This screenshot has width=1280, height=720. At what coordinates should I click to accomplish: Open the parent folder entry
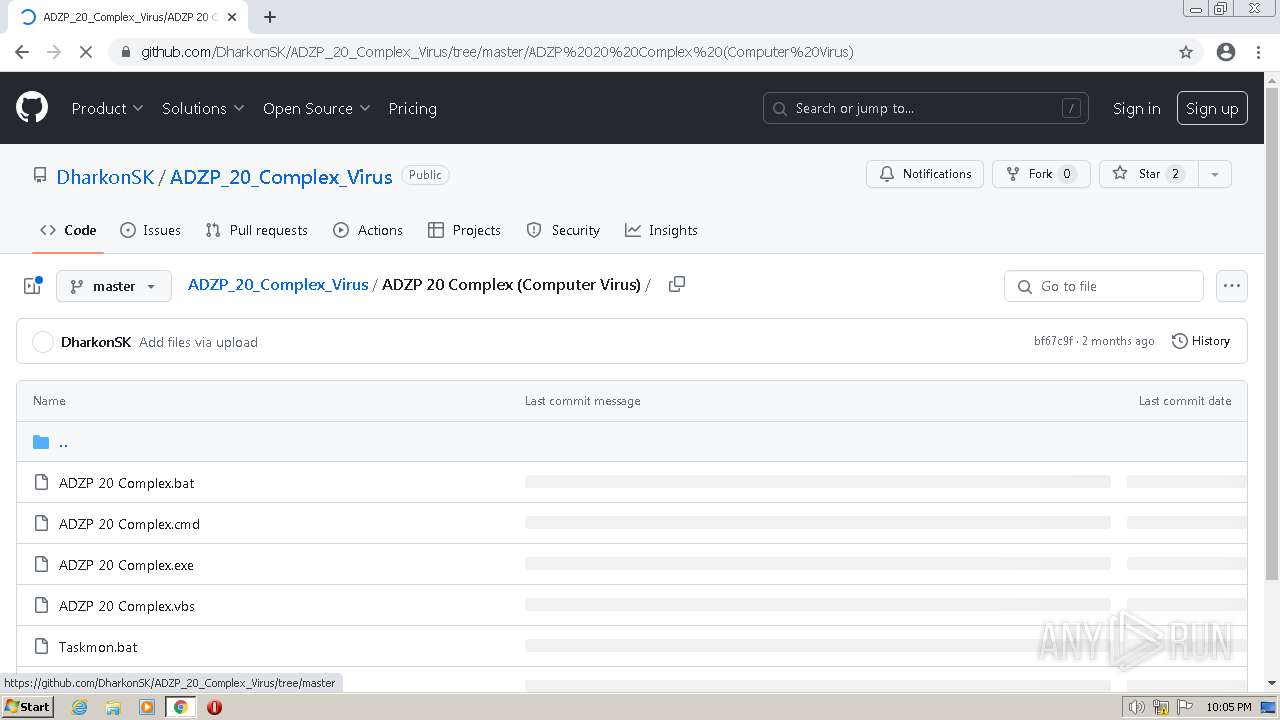click(63, 442)
